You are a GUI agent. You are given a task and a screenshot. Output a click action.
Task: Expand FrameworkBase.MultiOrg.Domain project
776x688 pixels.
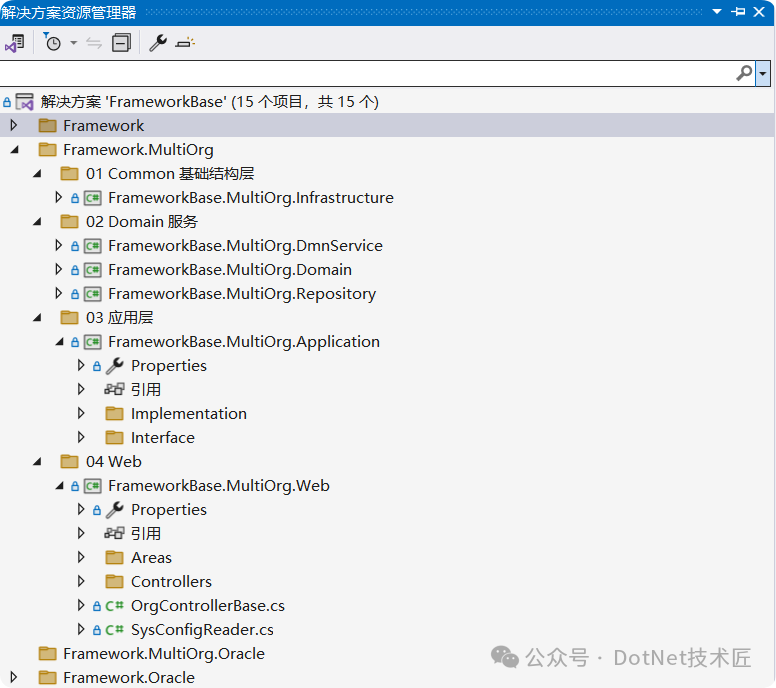pos(58,269)
